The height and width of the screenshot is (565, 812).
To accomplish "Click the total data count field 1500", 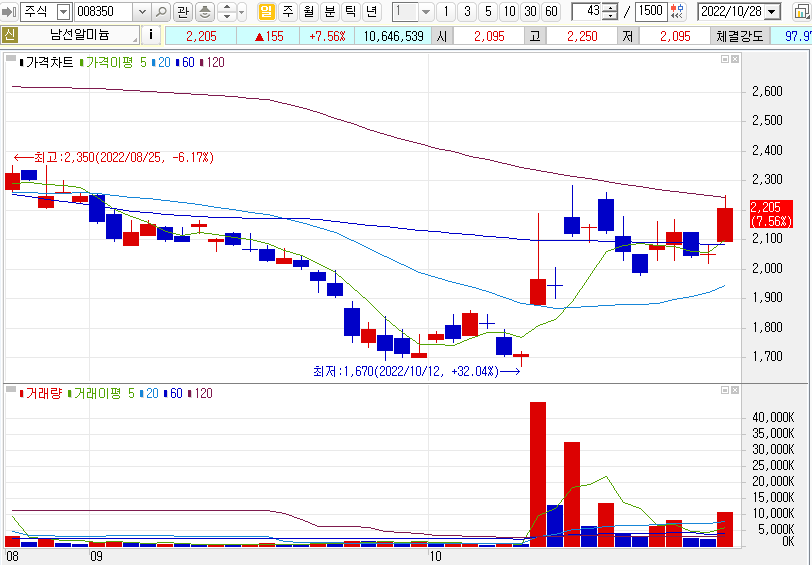I will tap(651, 11).
